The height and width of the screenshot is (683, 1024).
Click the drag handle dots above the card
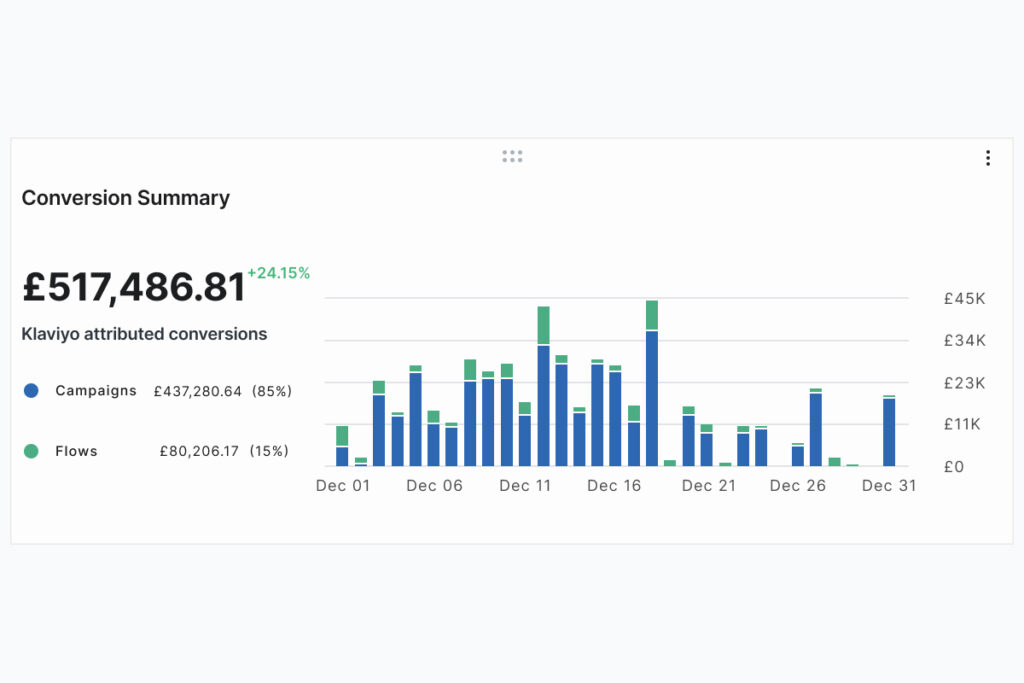coord(512,155)
